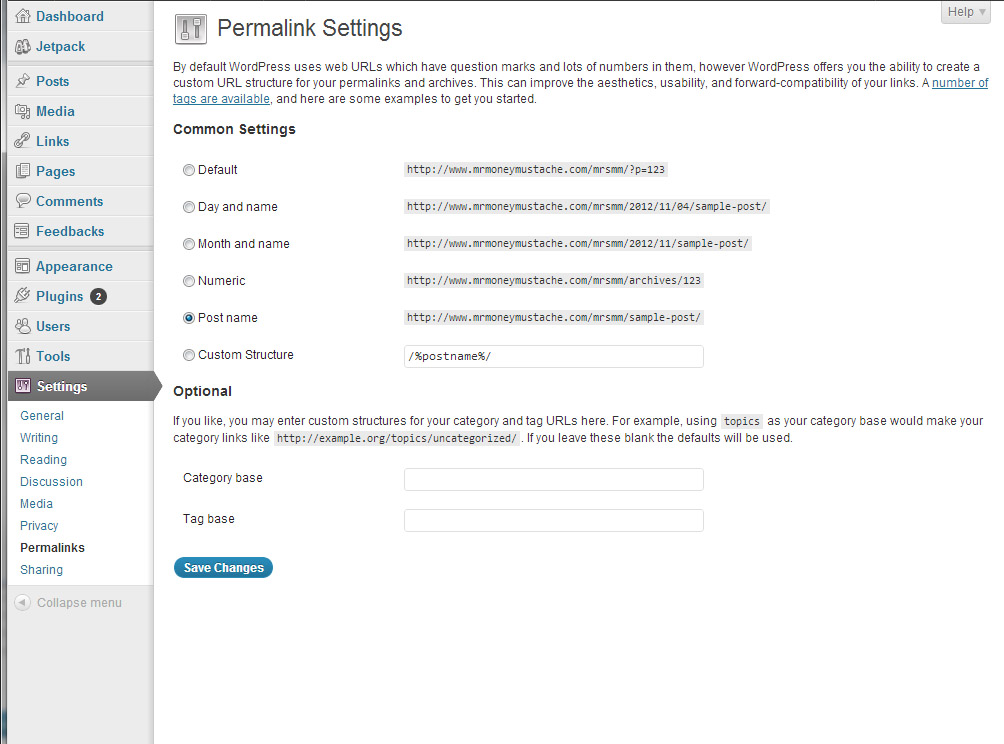
Task: Select the Day and name radio button
Action: pos(189,207)
